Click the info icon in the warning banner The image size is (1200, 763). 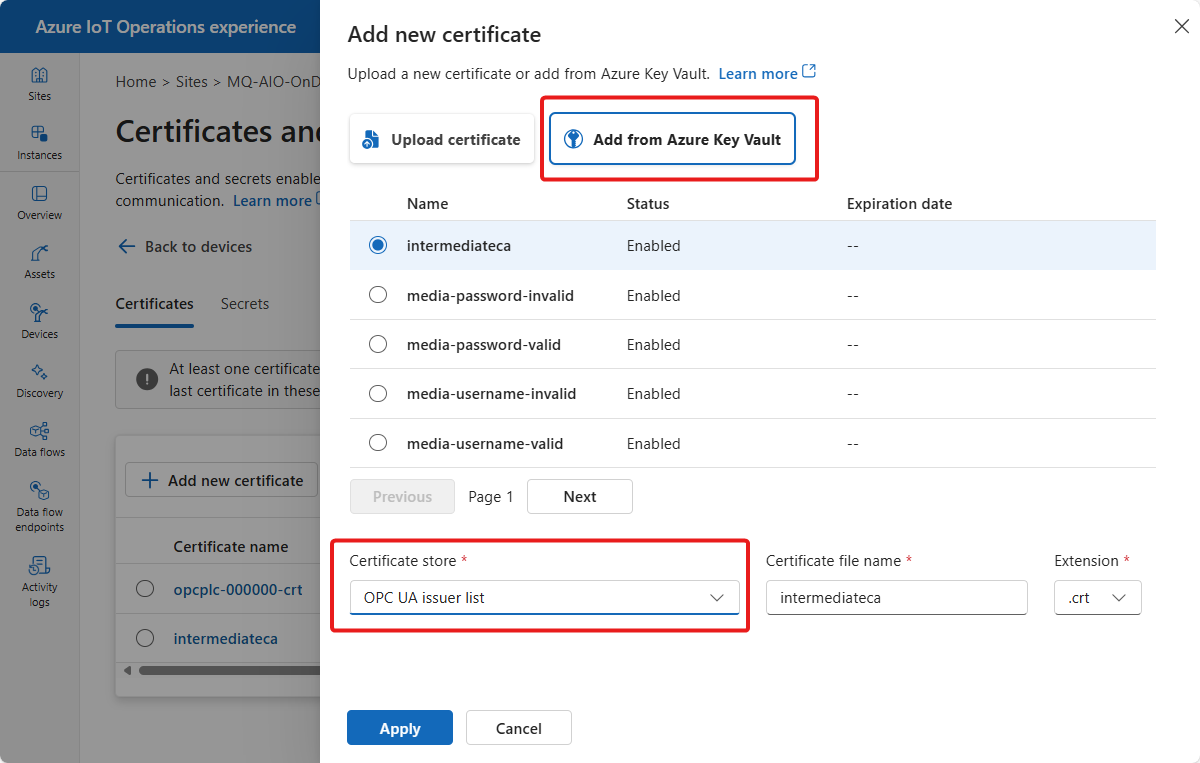point(147,379)
